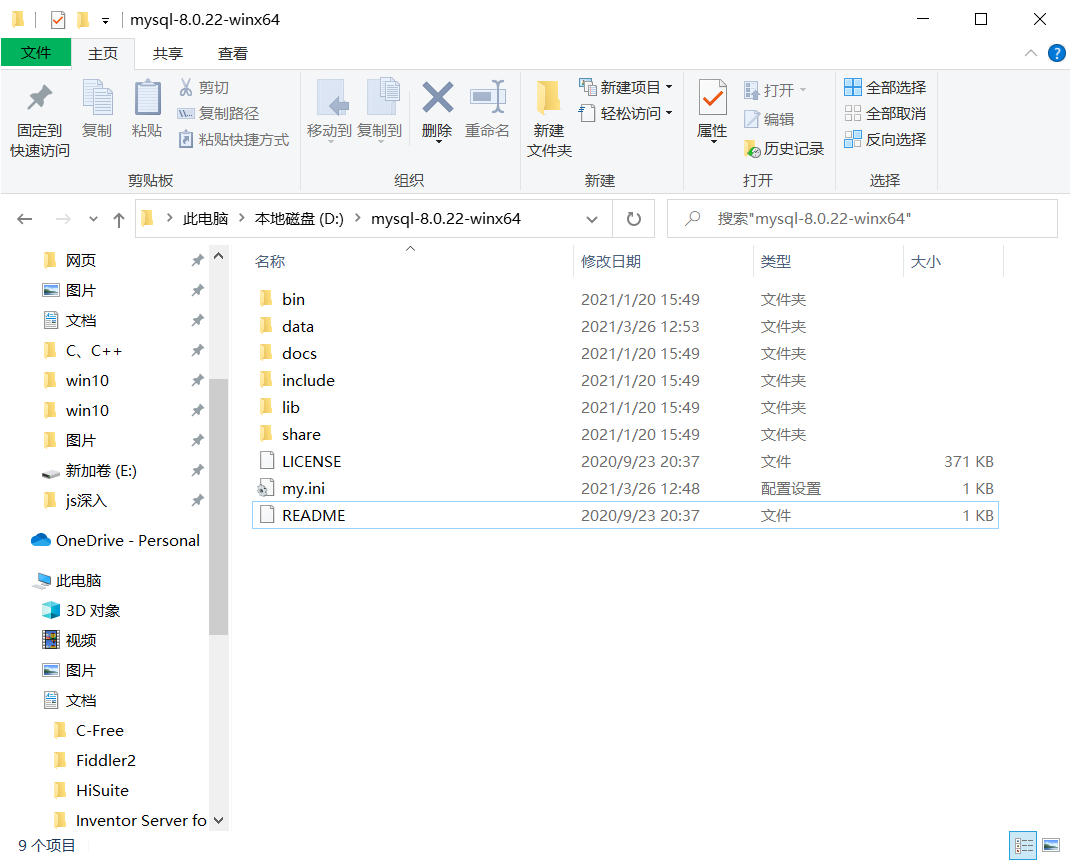1071x861 pixels.
Task: Select the my.ini configuration file
Action: (625, 489)
